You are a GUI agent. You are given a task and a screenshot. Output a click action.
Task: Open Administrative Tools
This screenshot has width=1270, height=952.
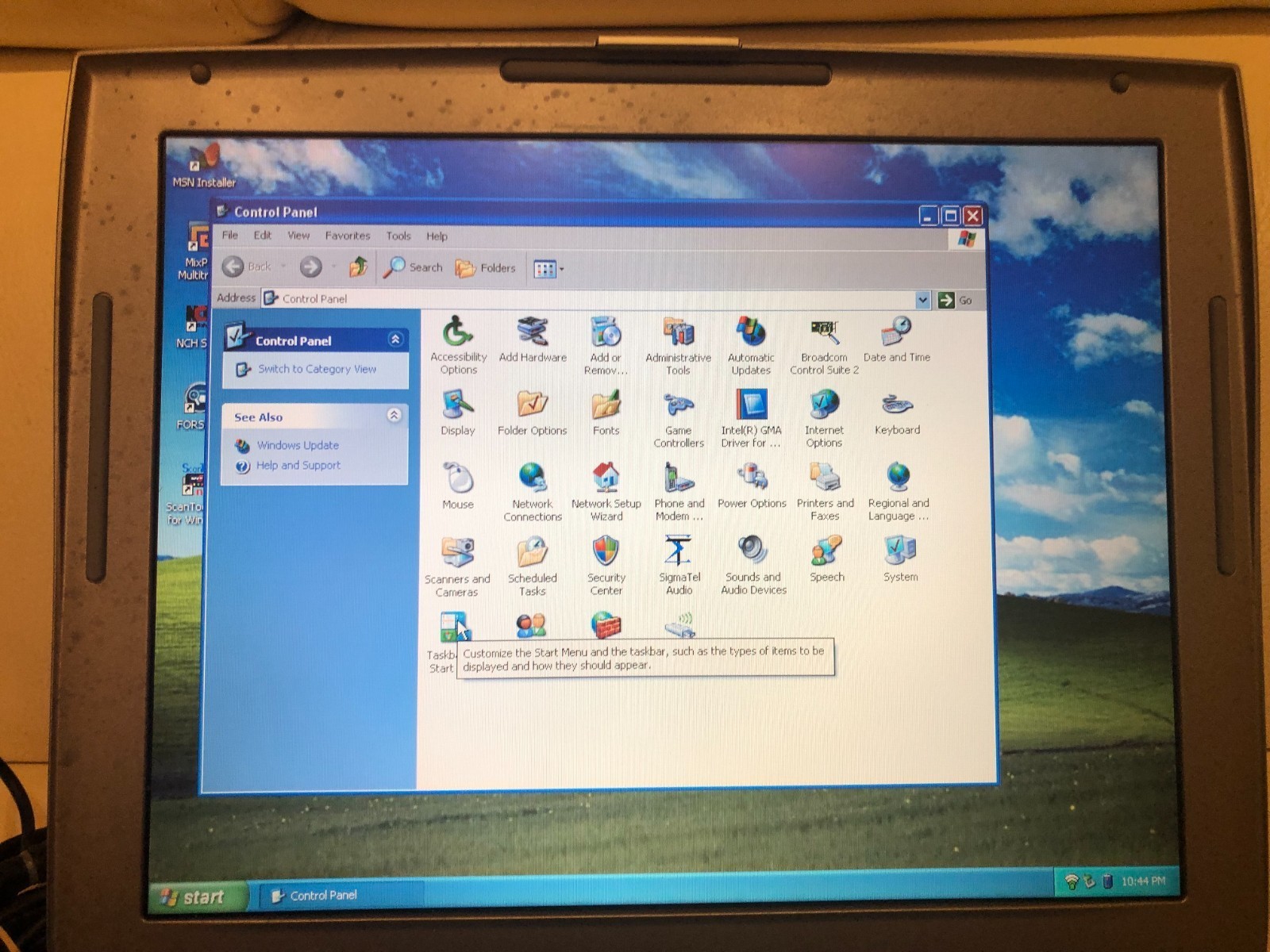click(x=679, y=346)
